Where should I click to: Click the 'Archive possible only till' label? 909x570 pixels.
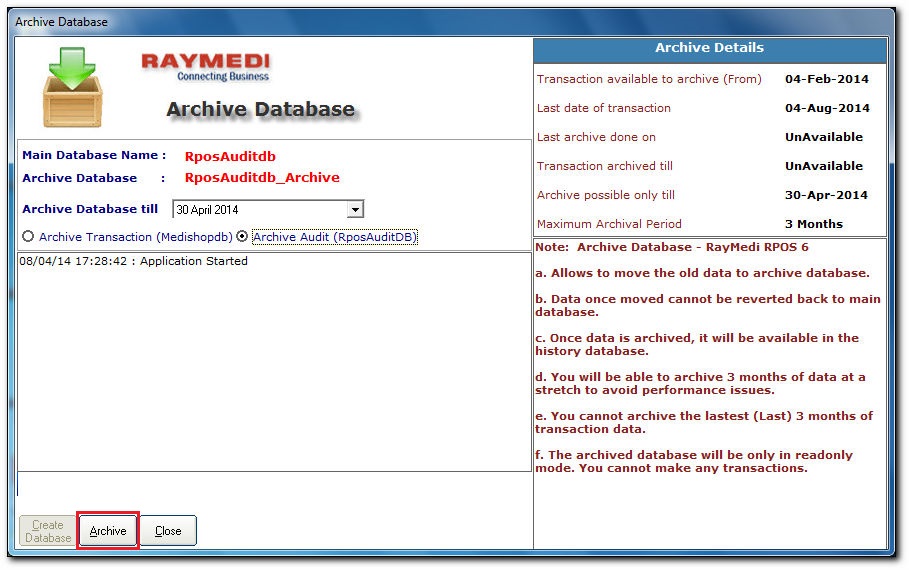click(606, 195)
